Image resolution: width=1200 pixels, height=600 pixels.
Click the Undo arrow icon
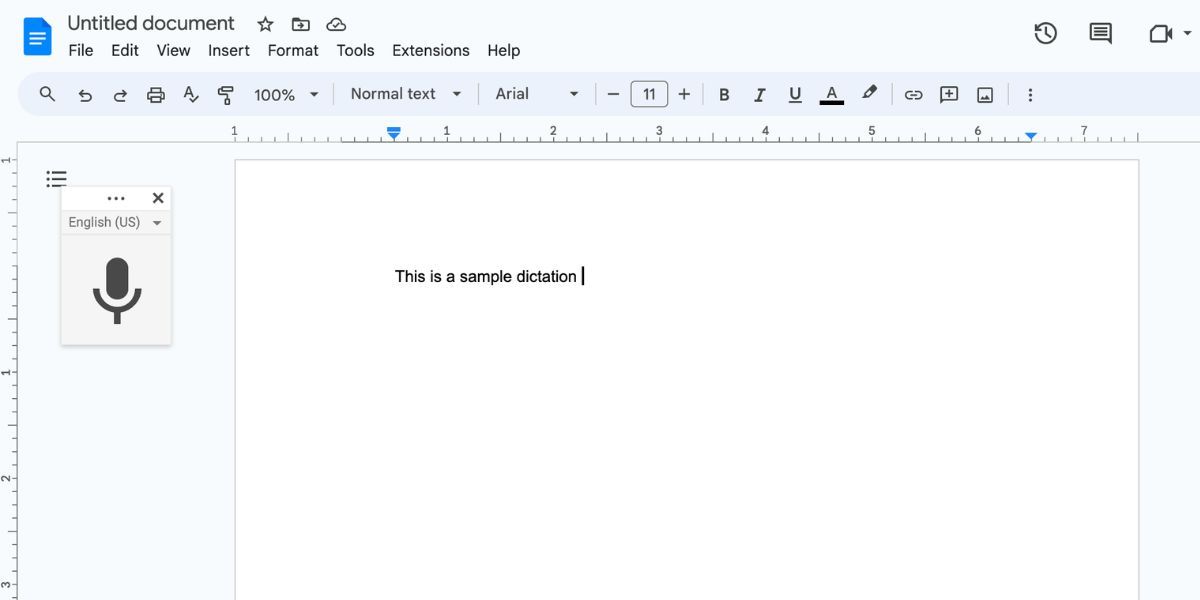85,95
